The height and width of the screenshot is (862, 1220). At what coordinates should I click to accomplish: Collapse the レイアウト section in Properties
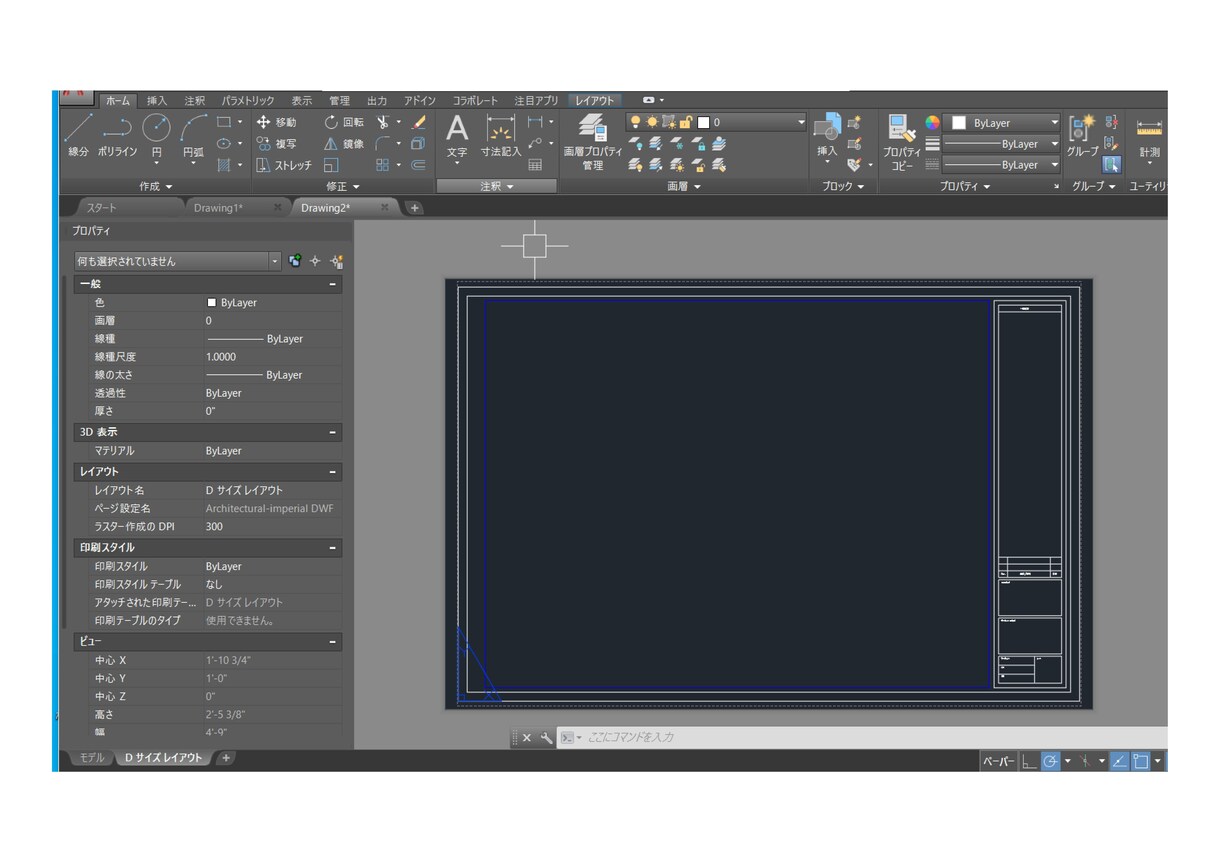(x=332, y=471)
